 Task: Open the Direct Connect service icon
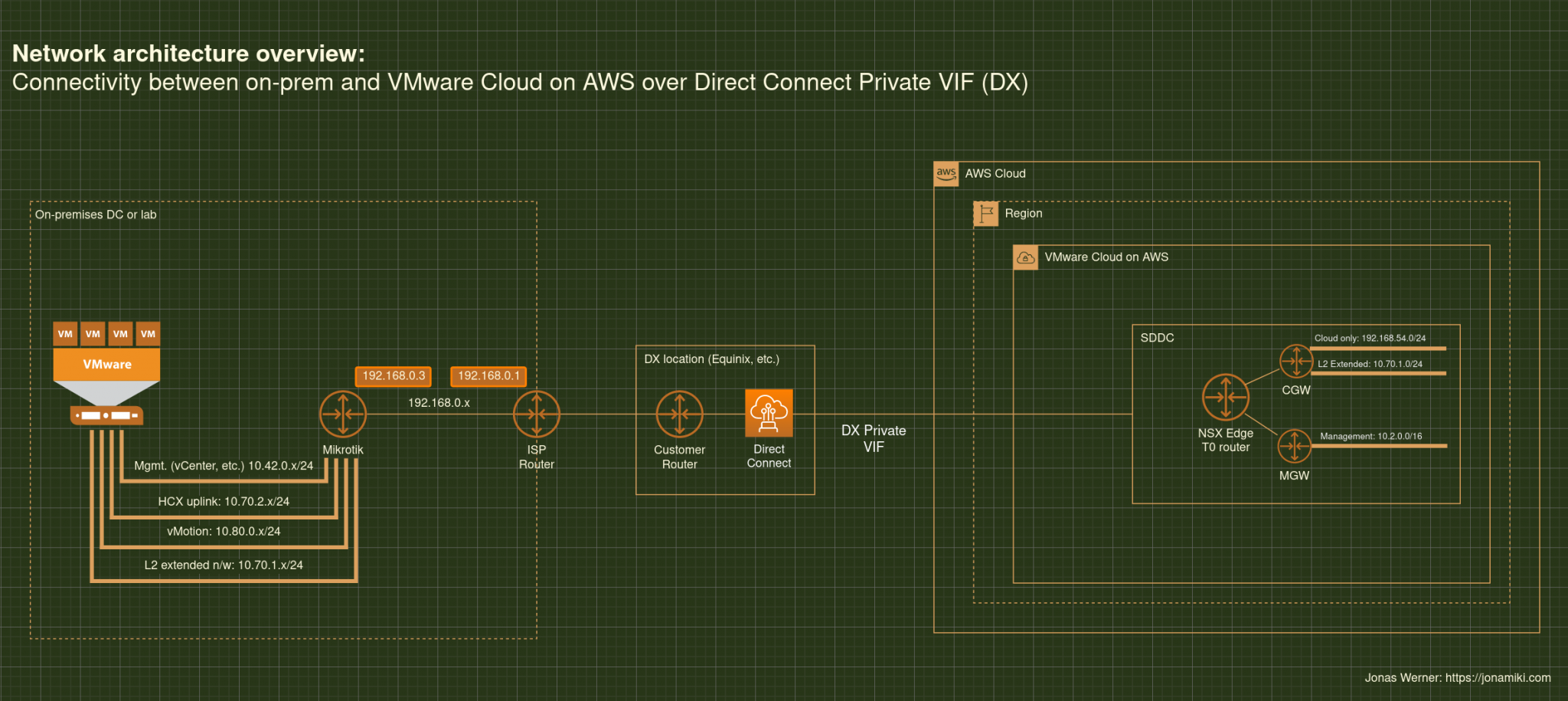769,411
